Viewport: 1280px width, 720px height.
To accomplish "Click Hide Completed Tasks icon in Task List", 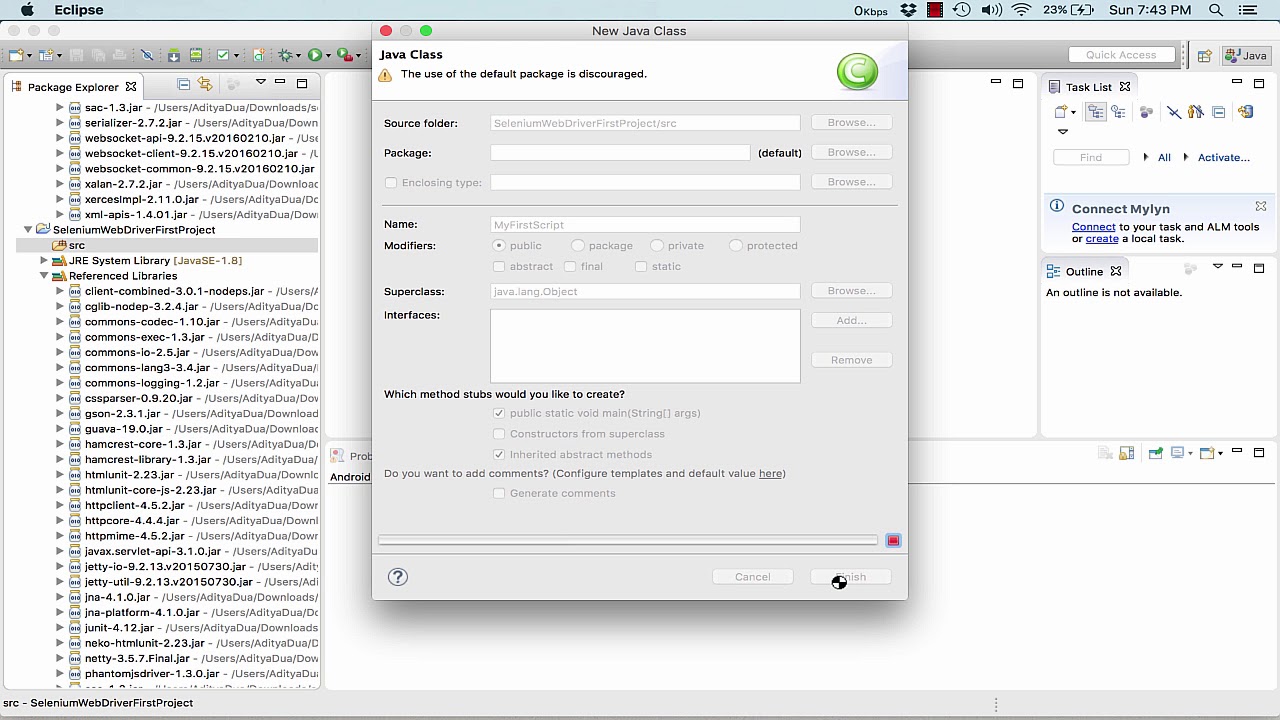I will (x=1174, y=112).
